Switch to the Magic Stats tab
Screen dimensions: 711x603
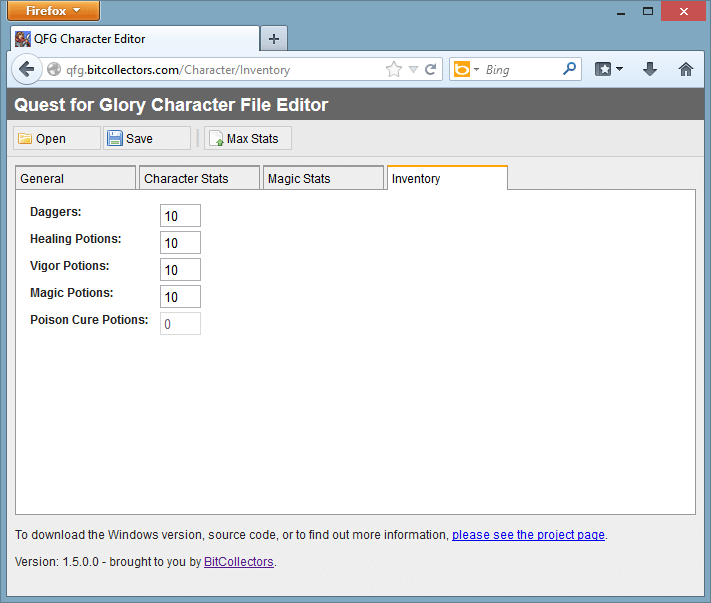point(323,178)
